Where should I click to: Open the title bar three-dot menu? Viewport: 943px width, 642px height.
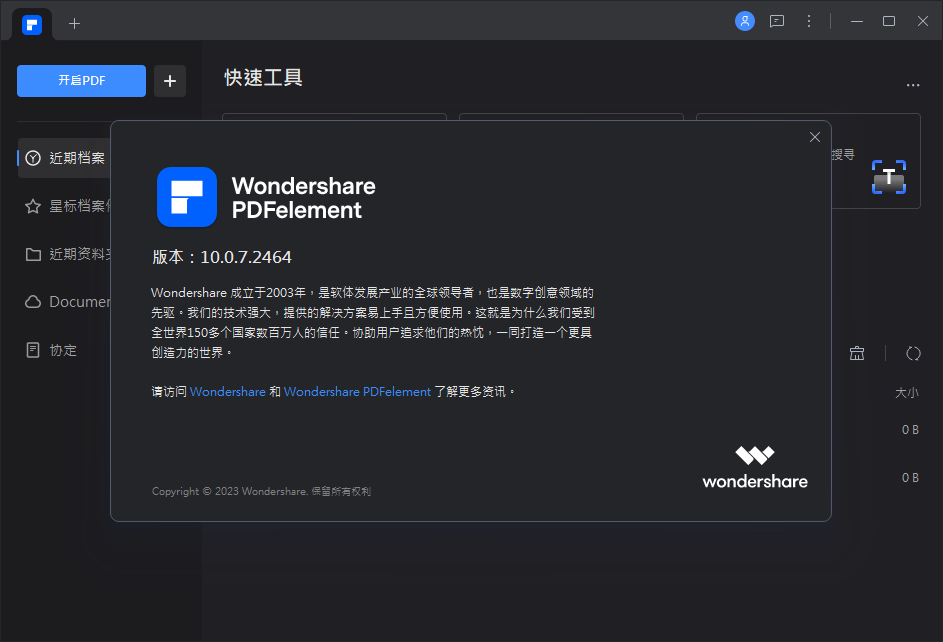point(808,22)
